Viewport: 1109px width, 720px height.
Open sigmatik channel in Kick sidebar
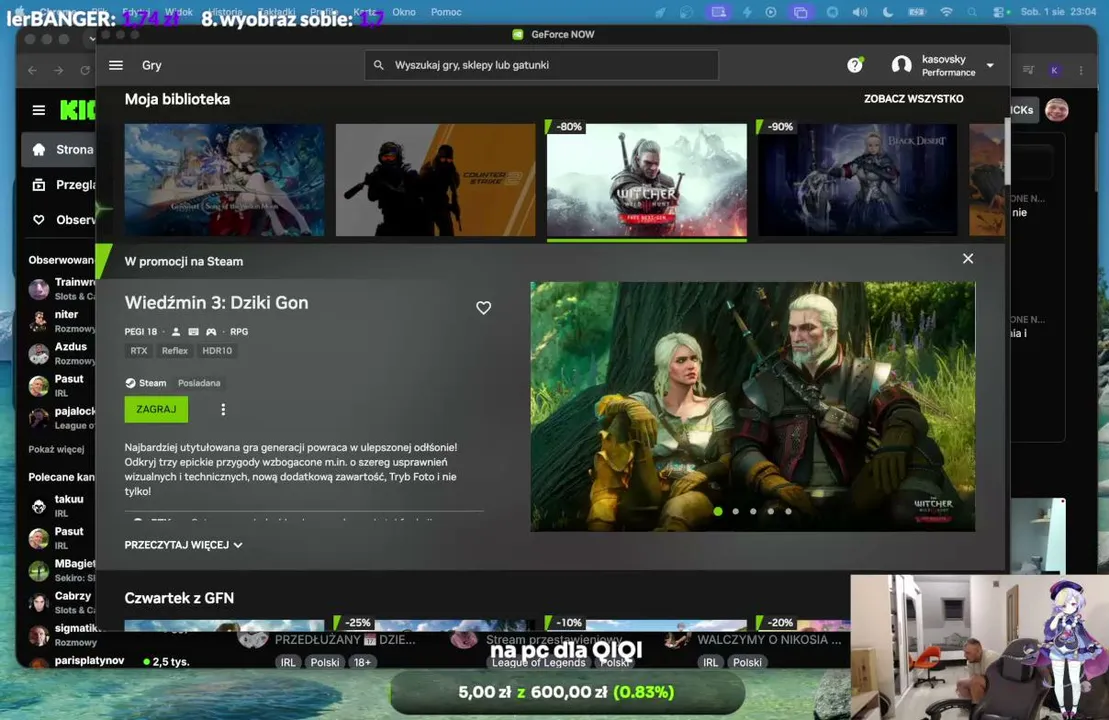[62, 634]
